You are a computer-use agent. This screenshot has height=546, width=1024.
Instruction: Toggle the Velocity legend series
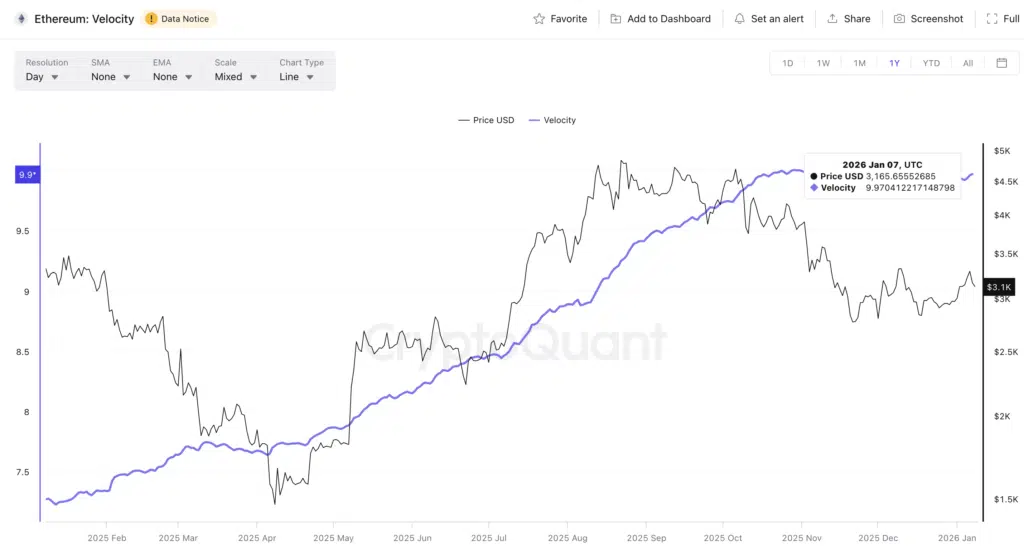pyautogui.click(x=552, y=120)
